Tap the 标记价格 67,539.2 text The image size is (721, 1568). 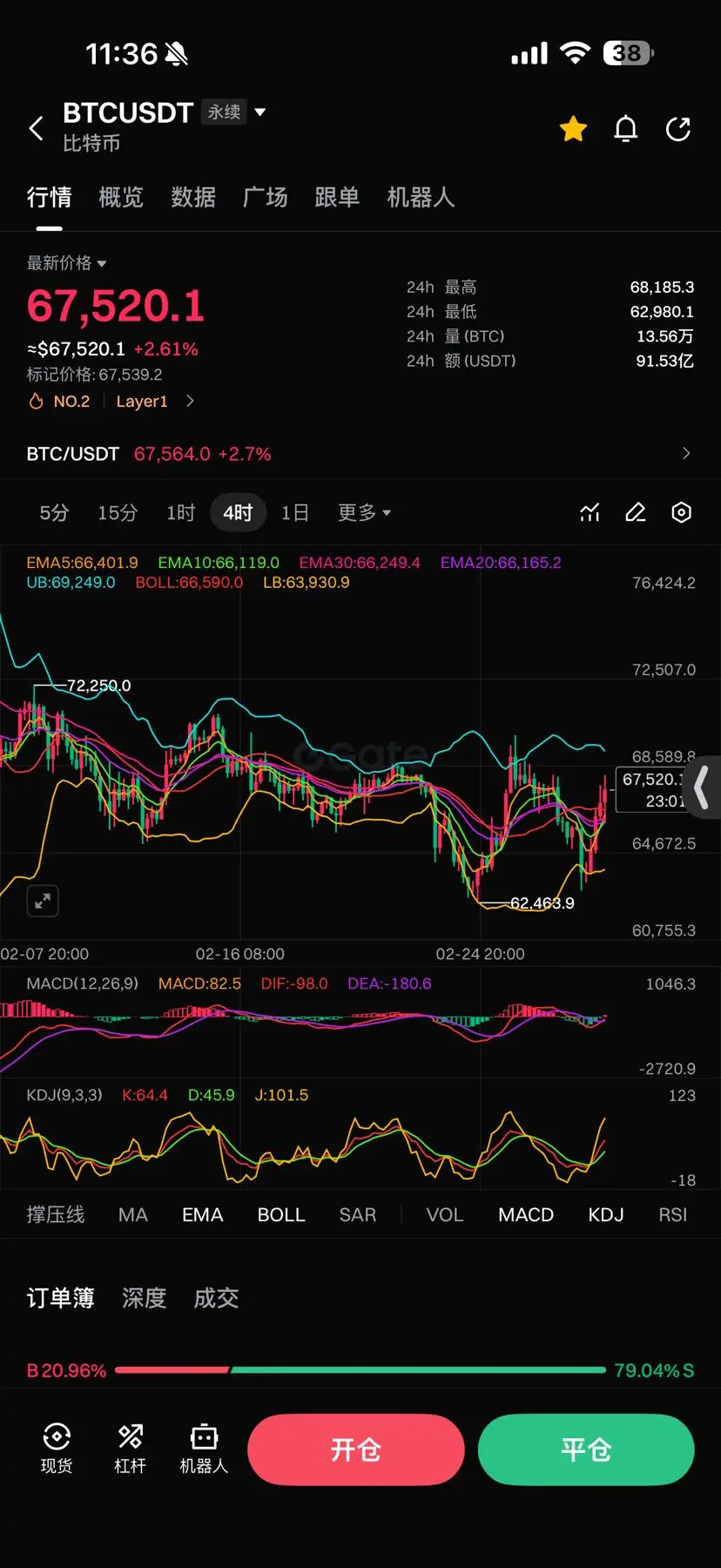coord(94,375)
